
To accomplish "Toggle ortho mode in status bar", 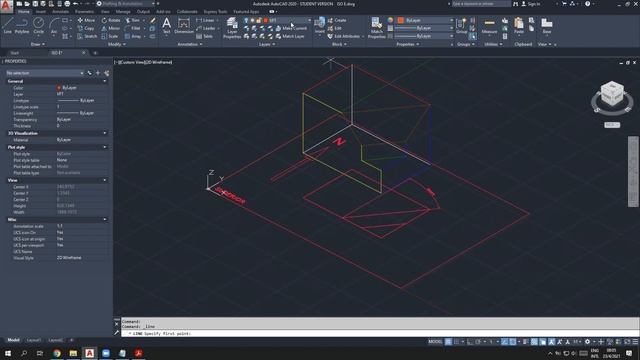I will [470, 342].
